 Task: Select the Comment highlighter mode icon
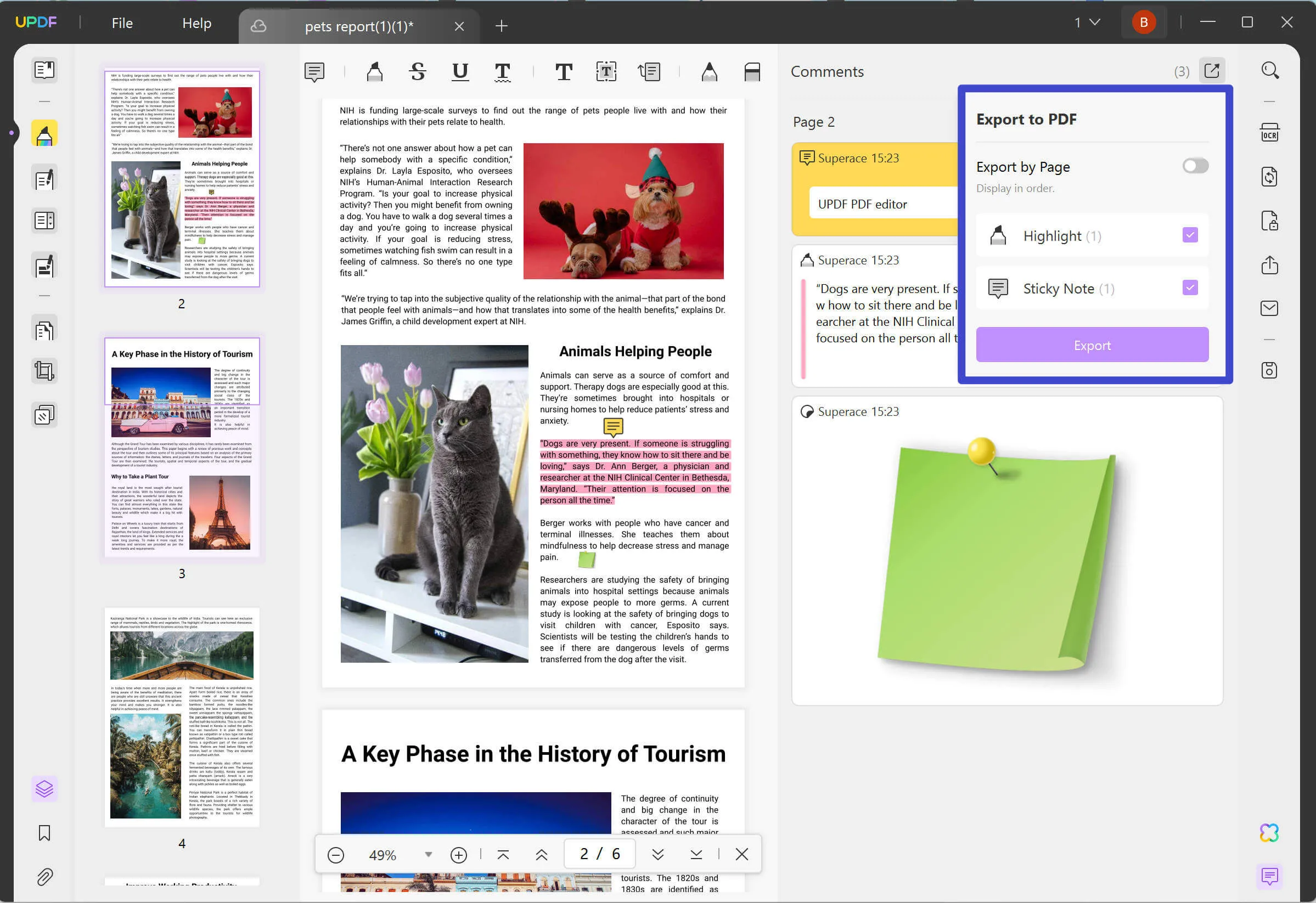(x=44, y=134)
